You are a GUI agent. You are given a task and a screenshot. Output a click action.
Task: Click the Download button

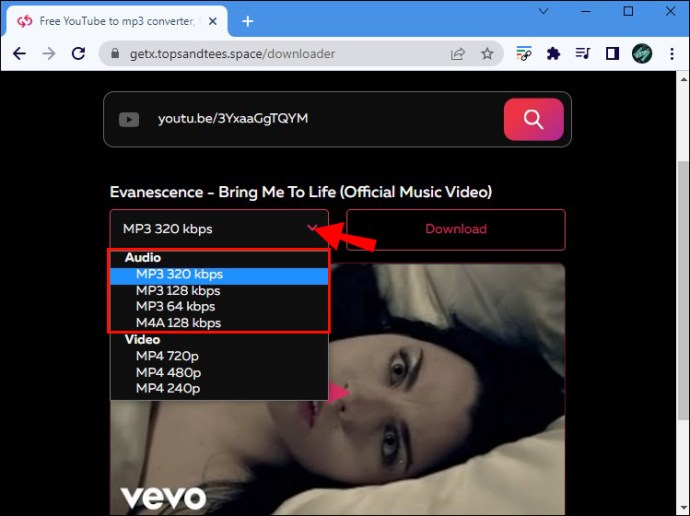coord(456,229)
